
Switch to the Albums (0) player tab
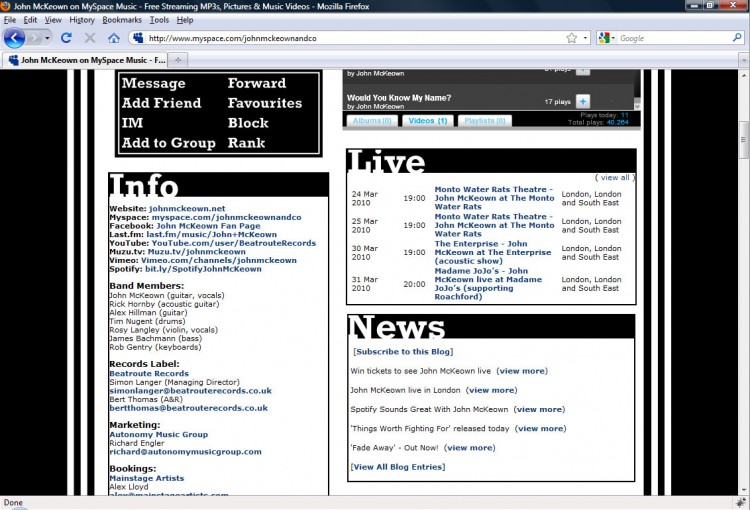click(372, 121)
